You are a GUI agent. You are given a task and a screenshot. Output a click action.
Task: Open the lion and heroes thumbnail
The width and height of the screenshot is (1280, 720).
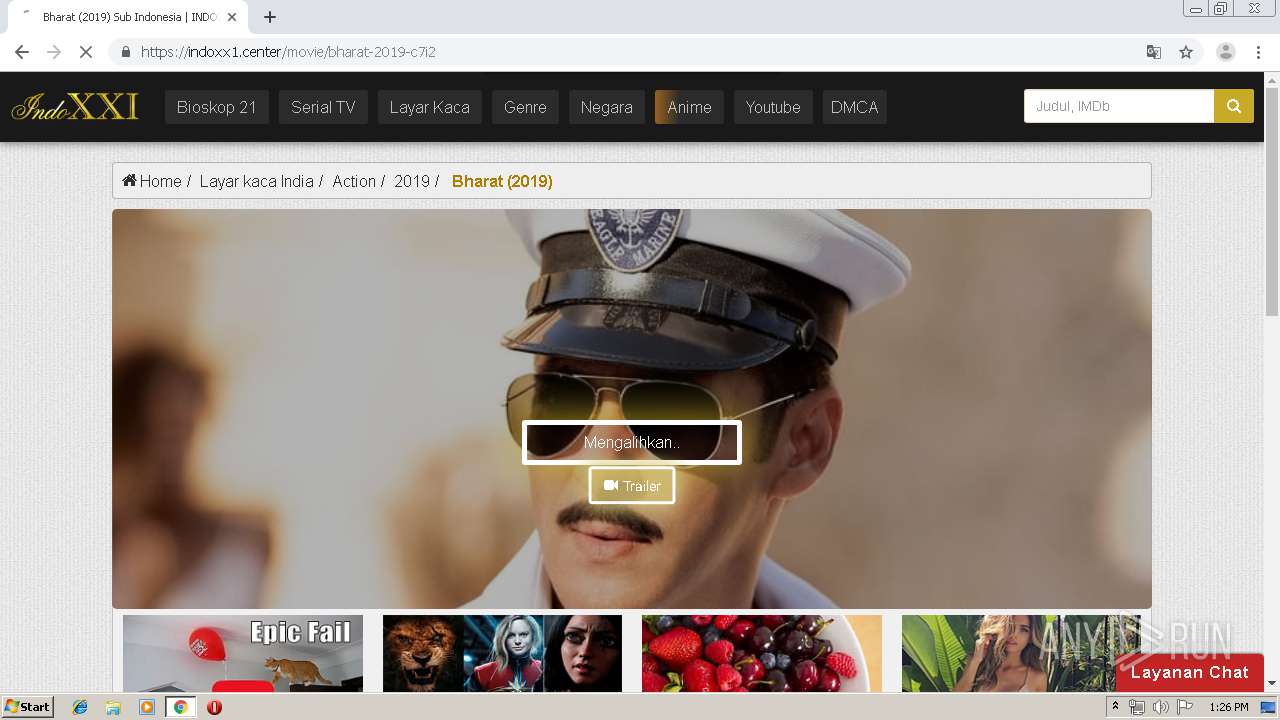click(x=502, y=653)
